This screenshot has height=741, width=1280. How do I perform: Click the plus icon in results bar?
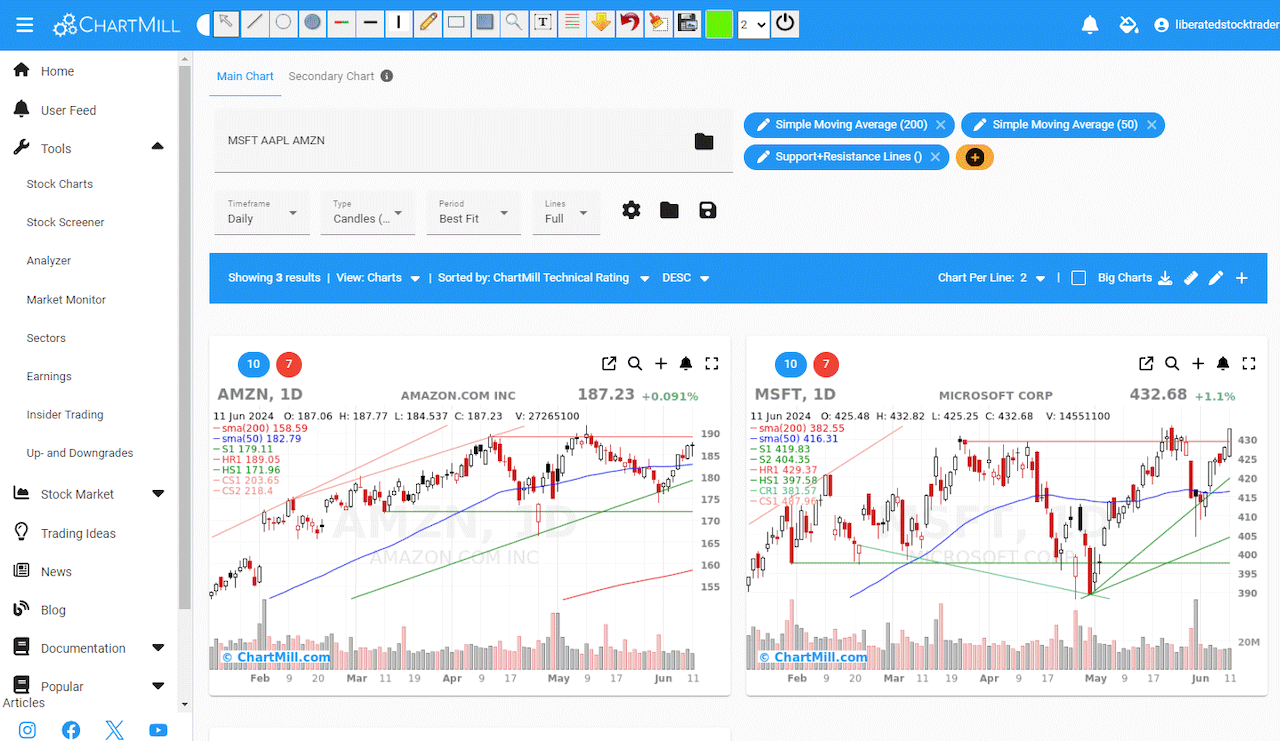pos(1242,278)
